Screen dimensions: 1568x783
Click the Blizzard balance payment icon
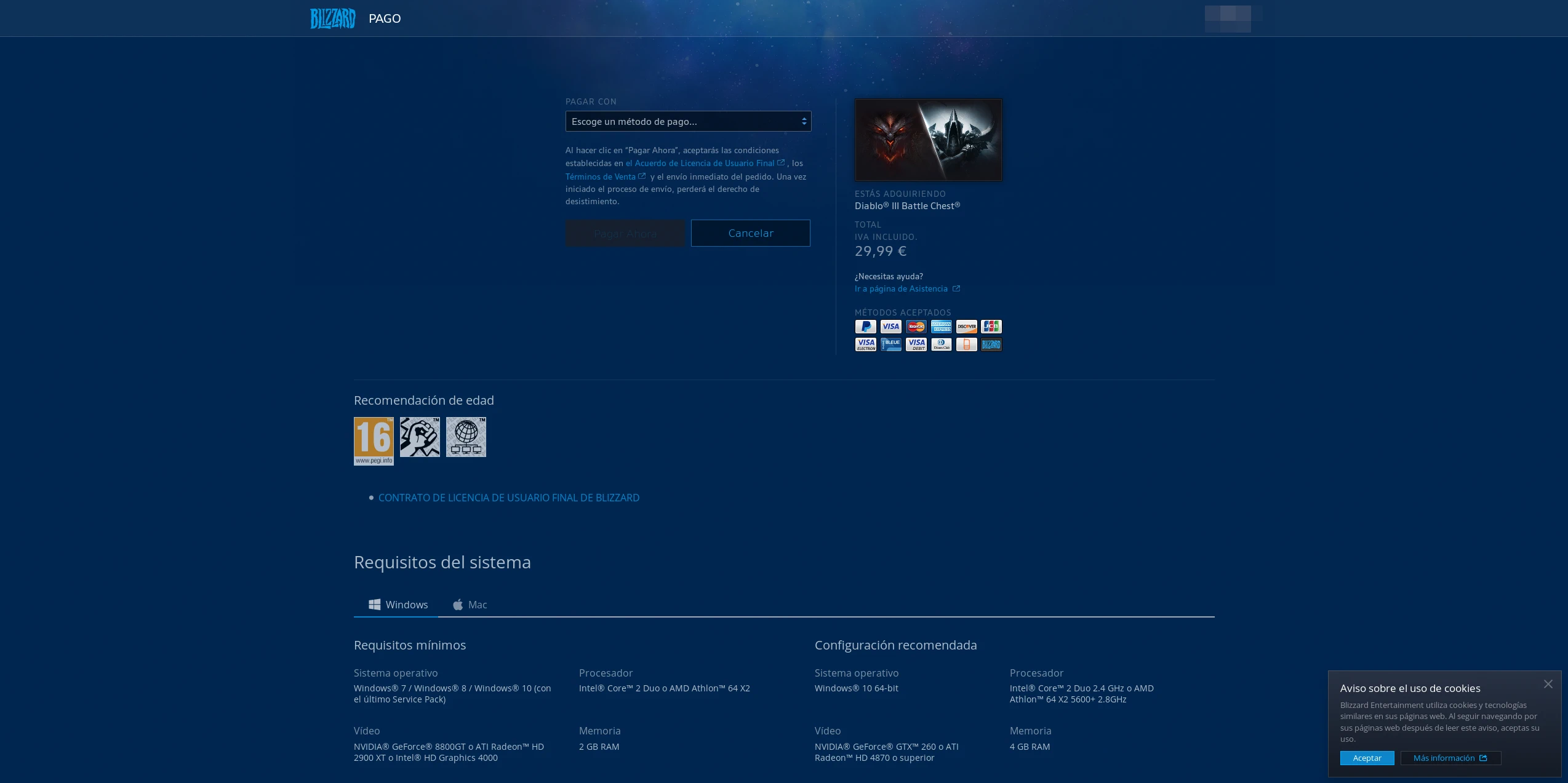point(991,344)
